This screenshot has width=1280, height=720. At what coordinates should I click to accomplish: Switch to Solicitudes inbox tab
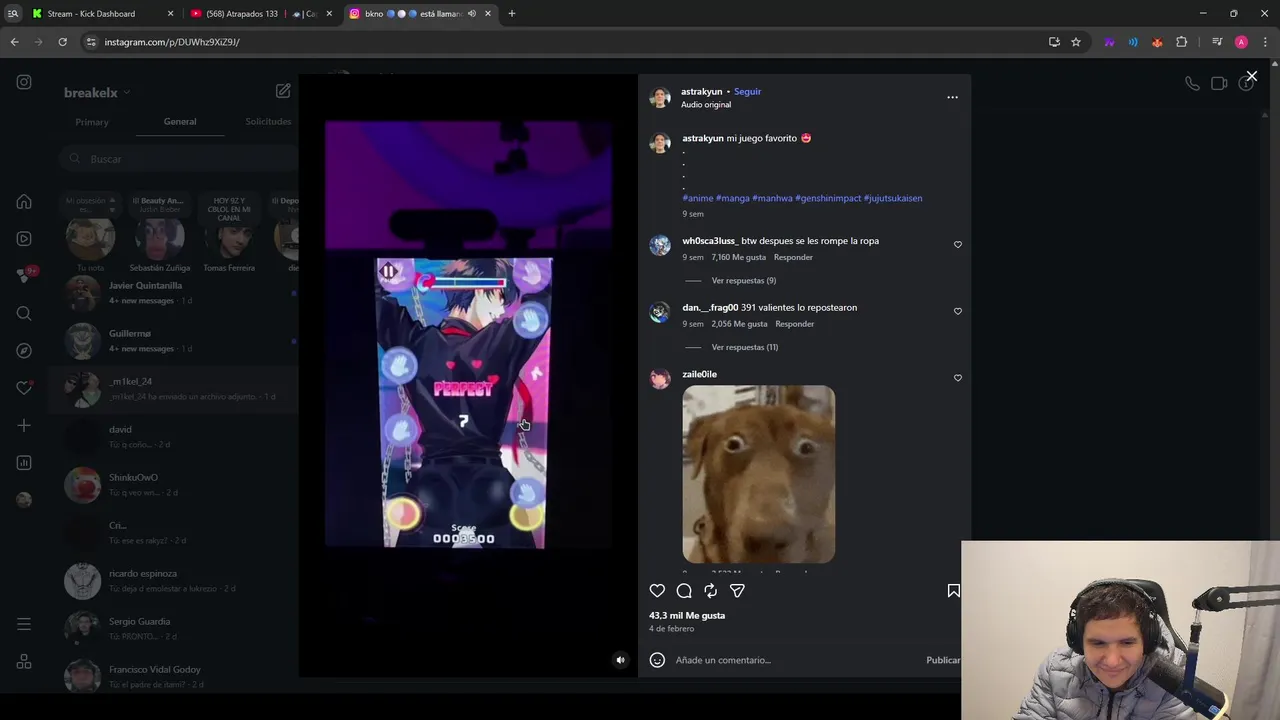click(268, 122)
